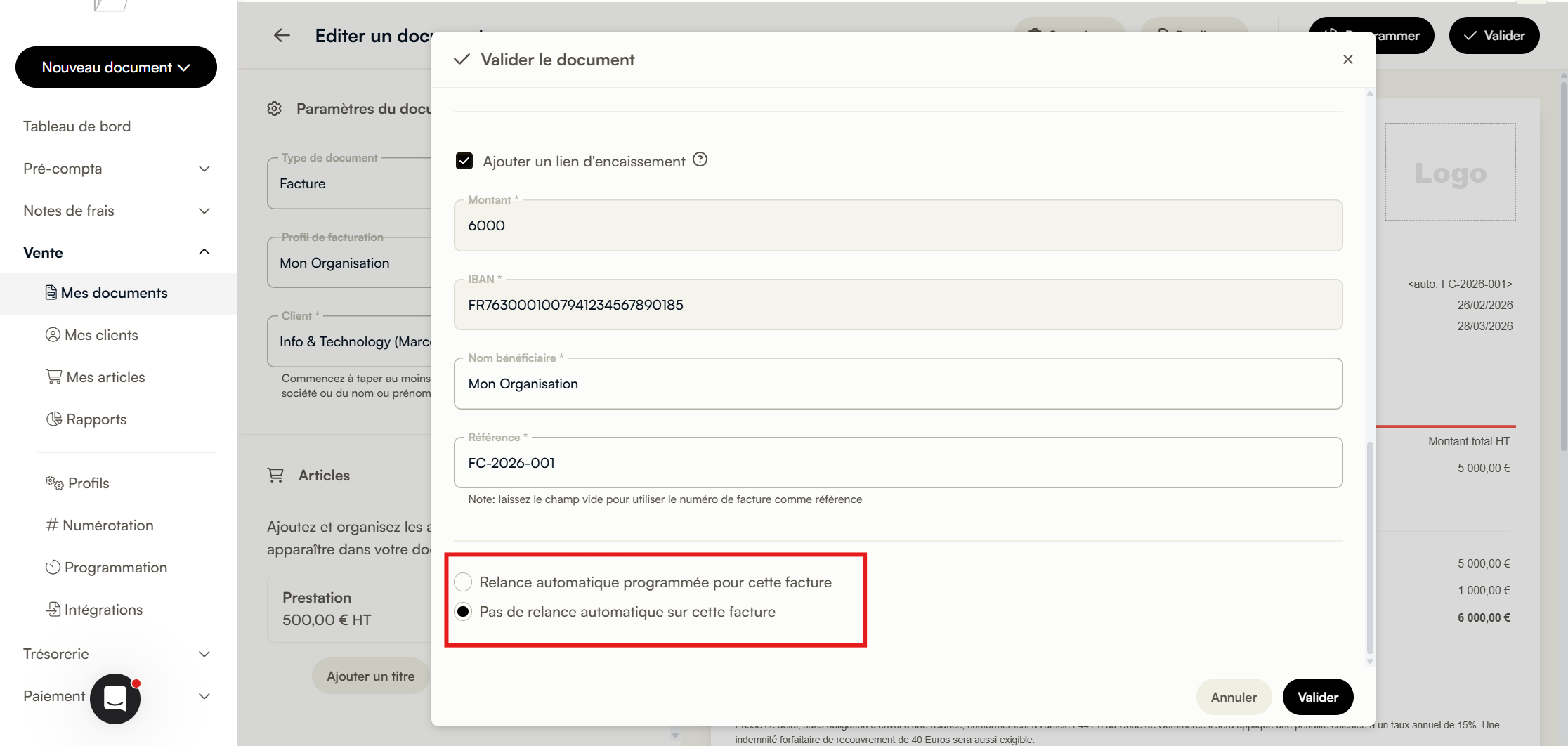
Task: Click the Numérotation hash icon
Action: pyautogui.click(x=52, y=525)
